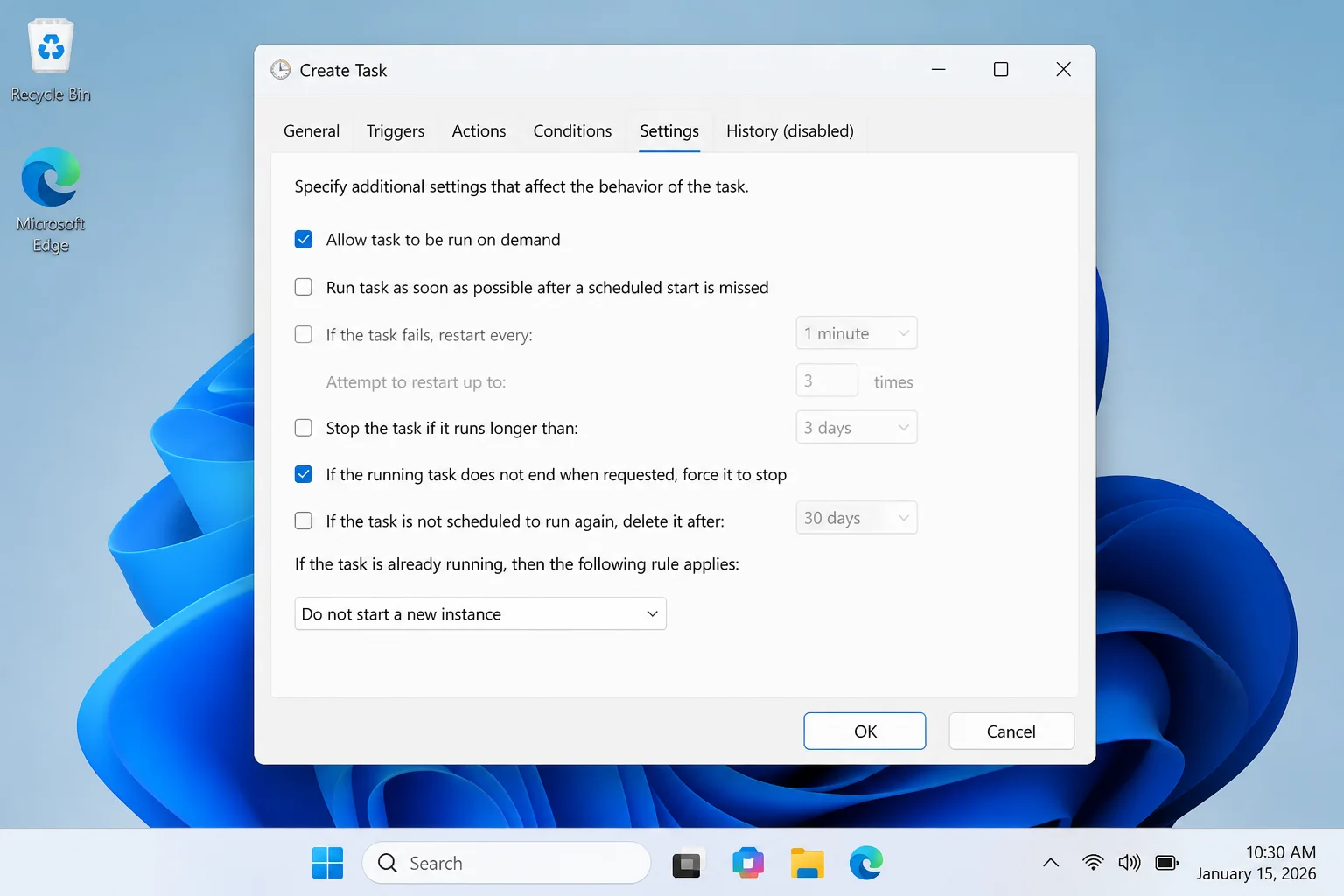Switch to the General tab
This screenshot has width=1344, height=896.
(311, 130)
